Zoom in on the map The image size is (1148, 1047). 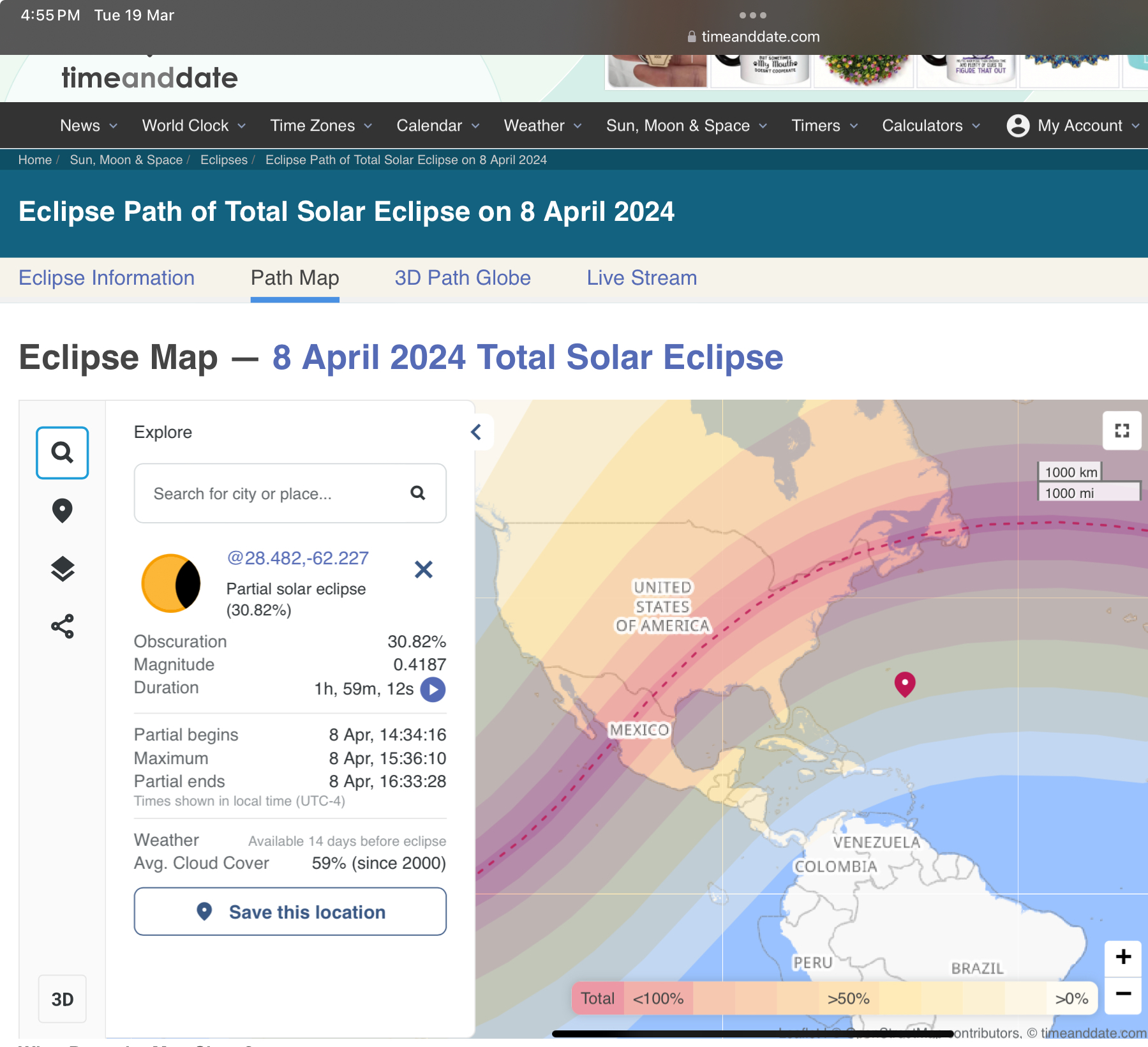1123,957
